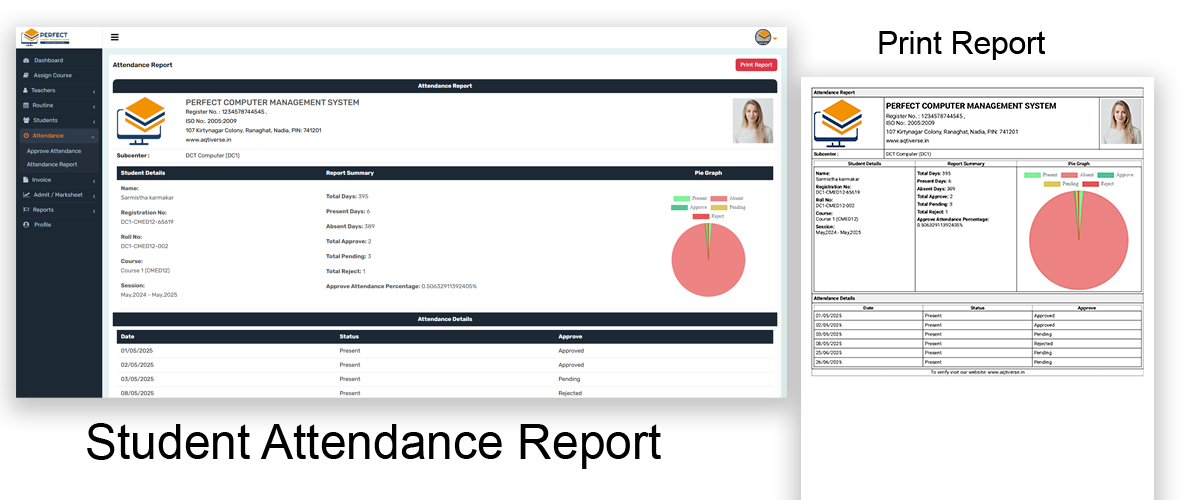Expand the Students sidebar section

[45, 120]
